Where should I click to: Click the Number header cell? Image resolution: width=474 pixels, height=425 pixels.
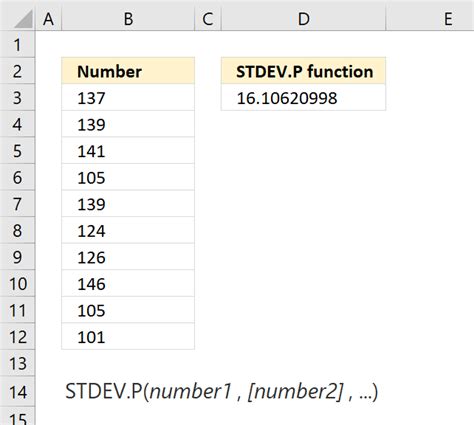point(128,71)
